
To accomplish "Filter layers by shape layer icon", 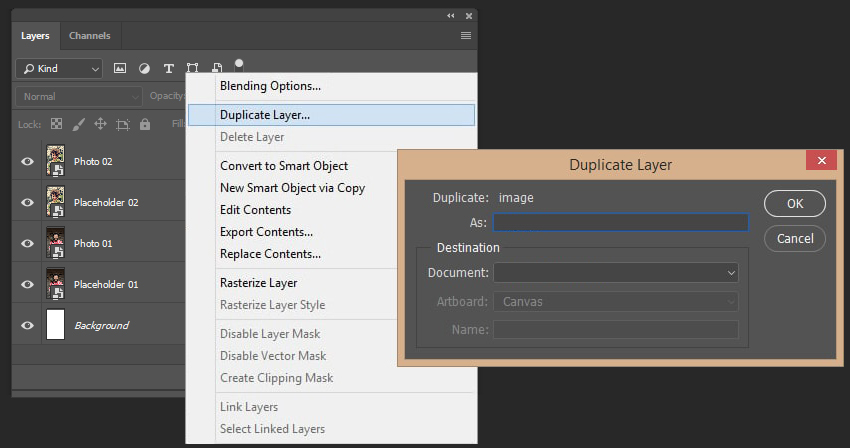I will [x=192, y=68].
